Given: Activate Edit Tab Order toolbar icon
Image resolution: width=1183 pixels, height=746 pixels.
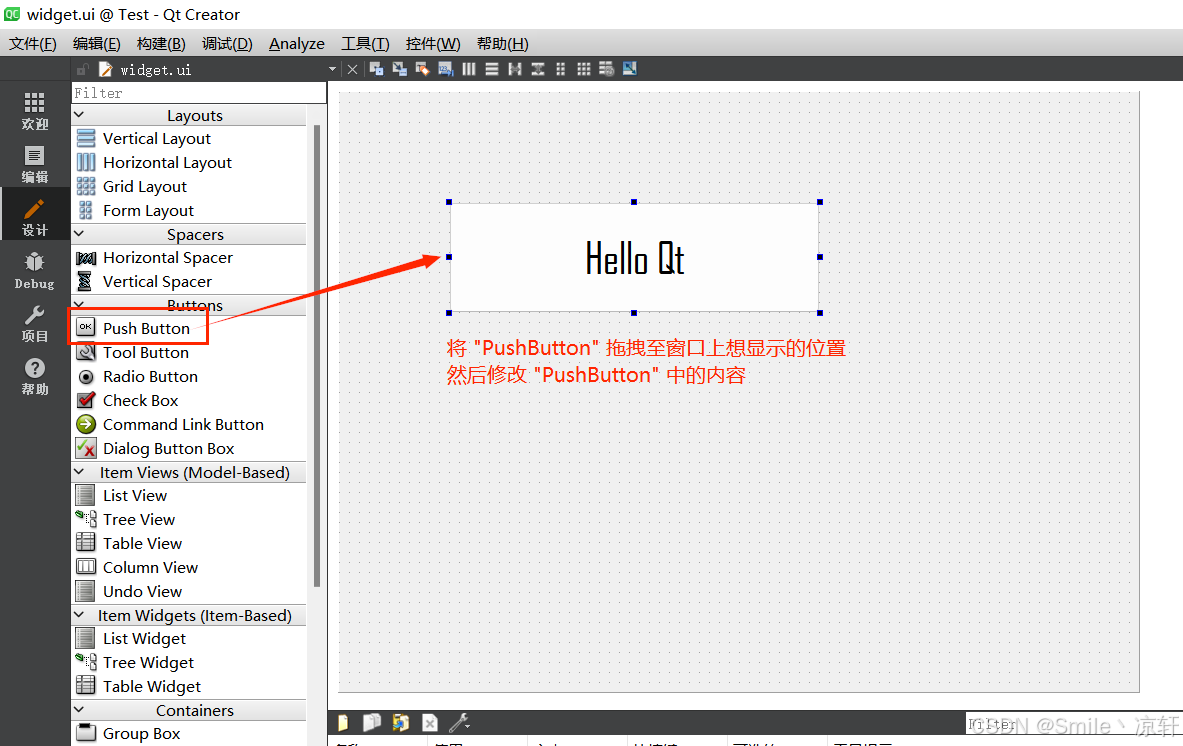Looking at the screenshot, I should click(x=446, y=69).
